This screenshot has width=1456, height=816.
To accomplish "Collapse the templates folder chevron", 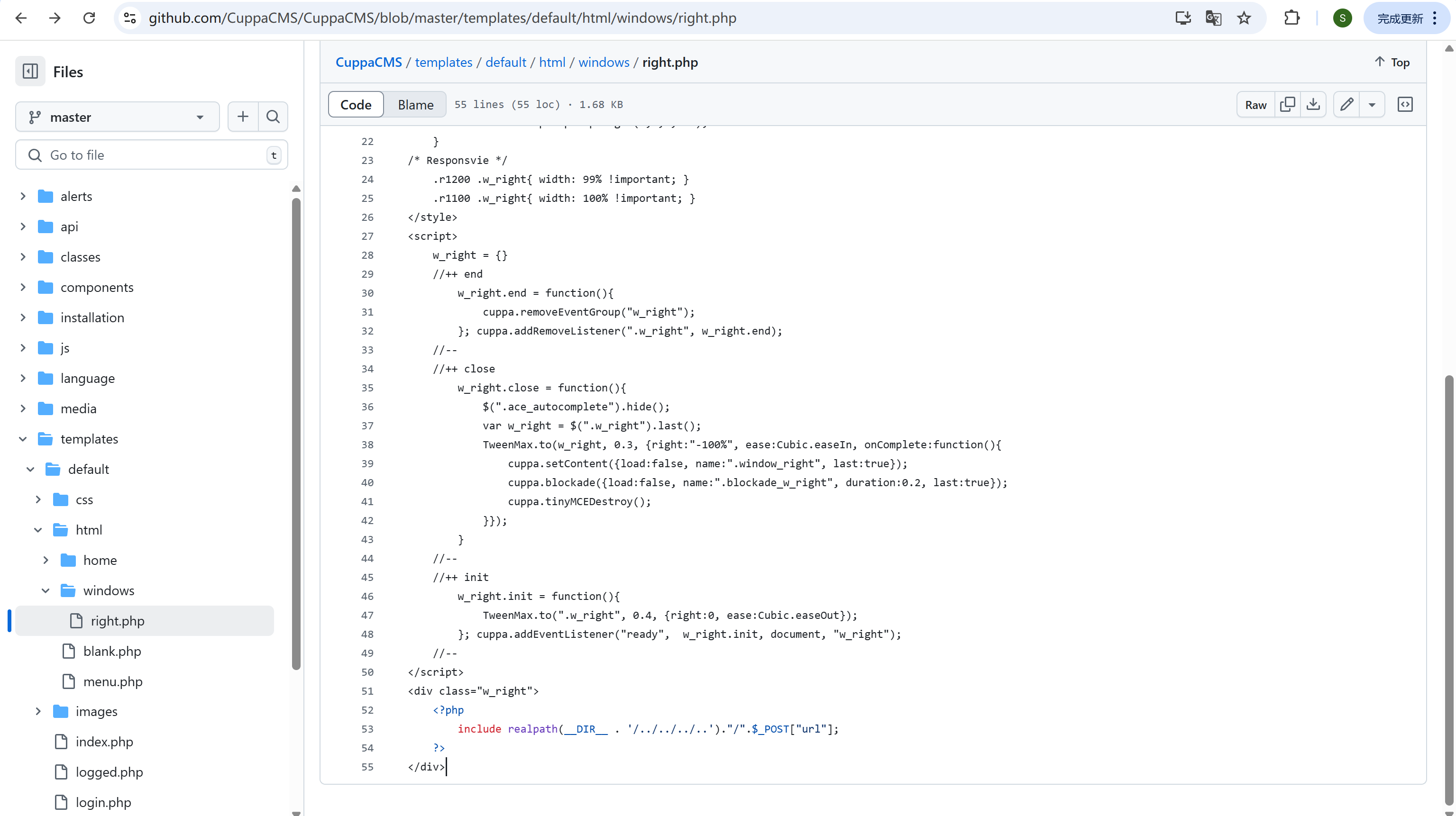I will 23,438.
